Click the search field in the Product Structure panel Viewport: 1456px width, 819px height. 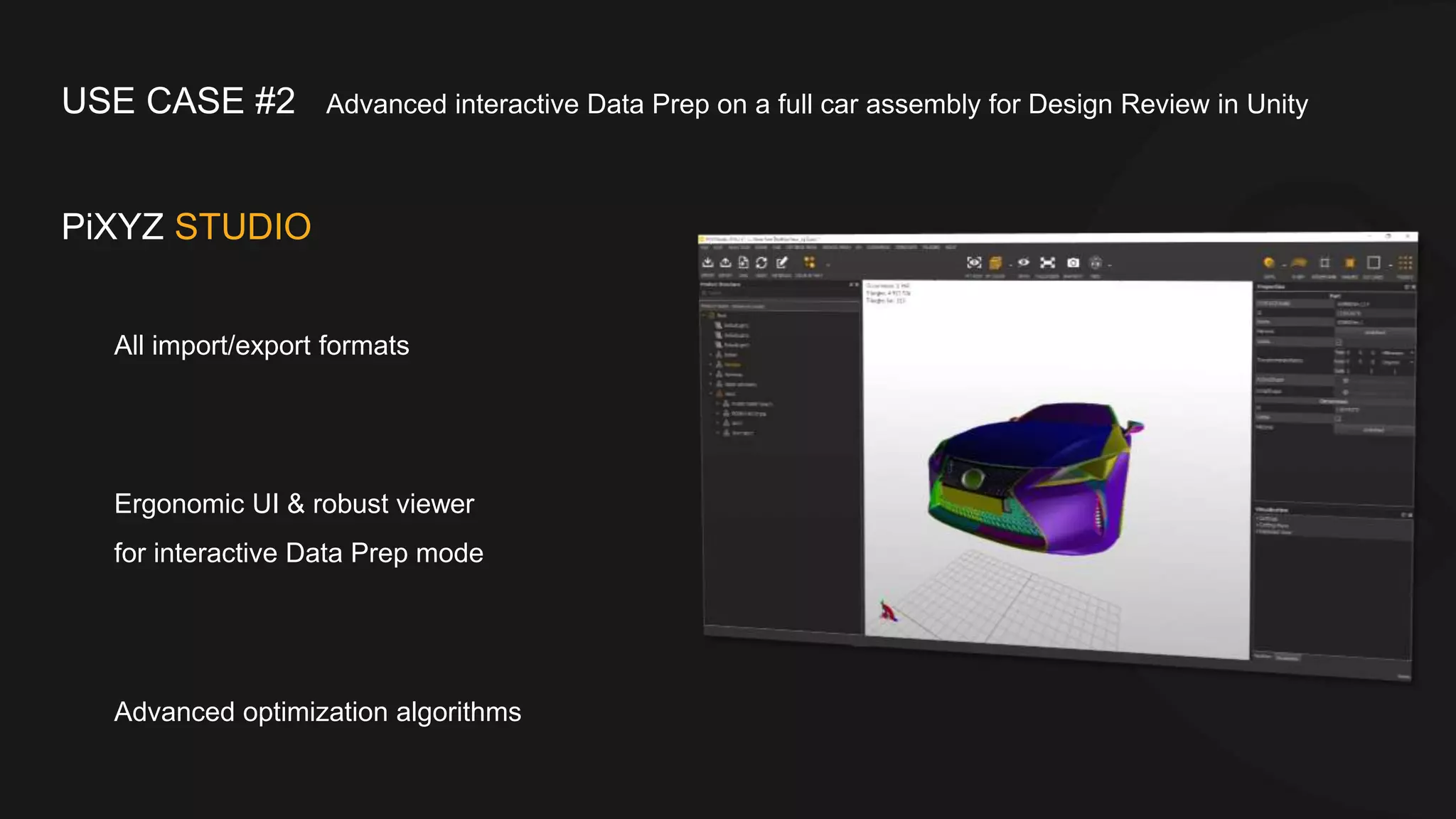[x=780, y=293]
